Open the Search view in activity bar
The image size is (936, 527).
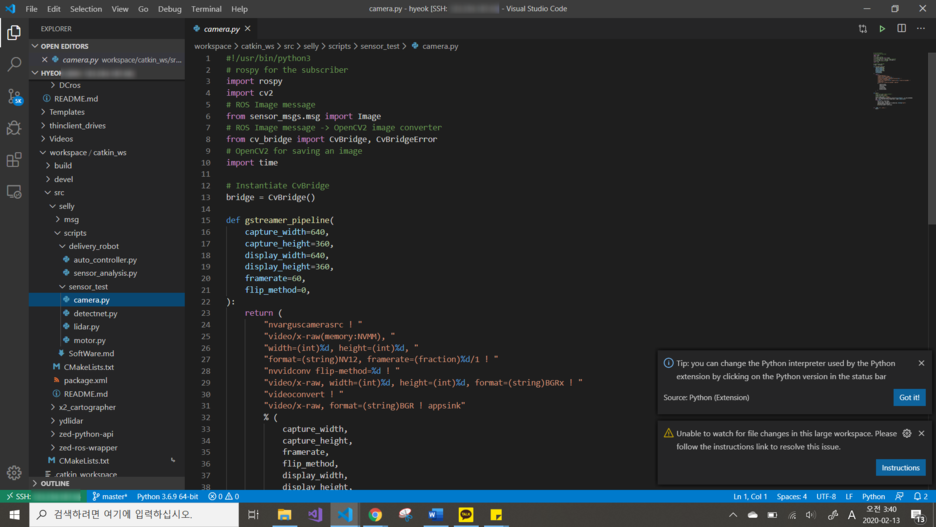(14, 64)
